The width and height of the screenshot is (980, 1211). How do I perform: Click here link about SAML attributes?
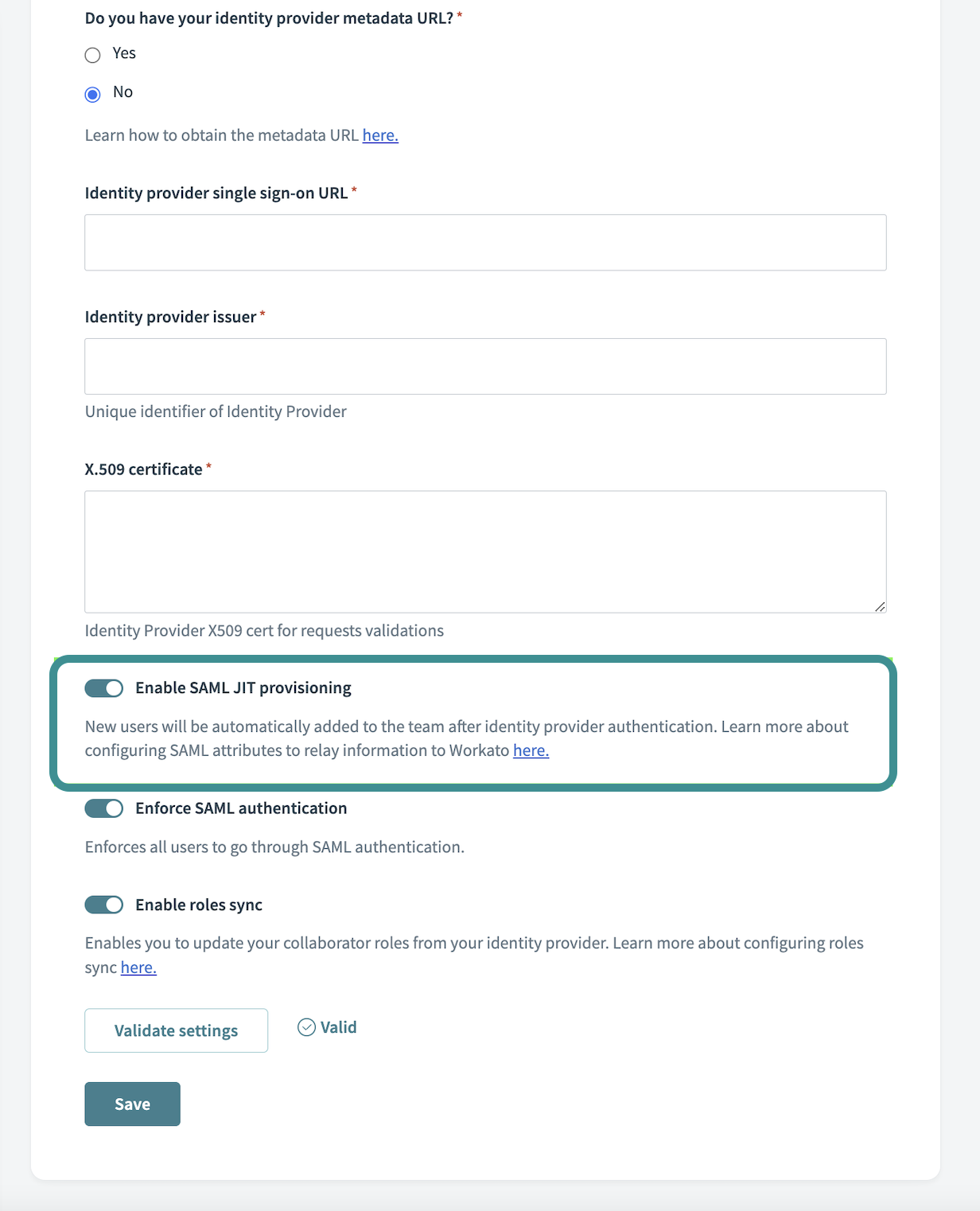click(x=531, y=750)
